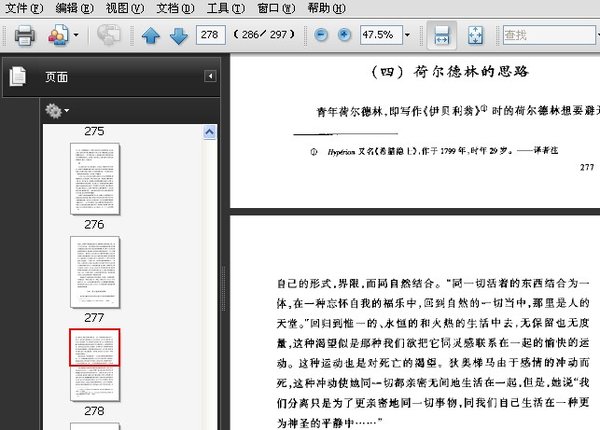This screenshot has width=600, height=430.
Task: Click the thumbnail label 276
Action: (x=94, y=225)
